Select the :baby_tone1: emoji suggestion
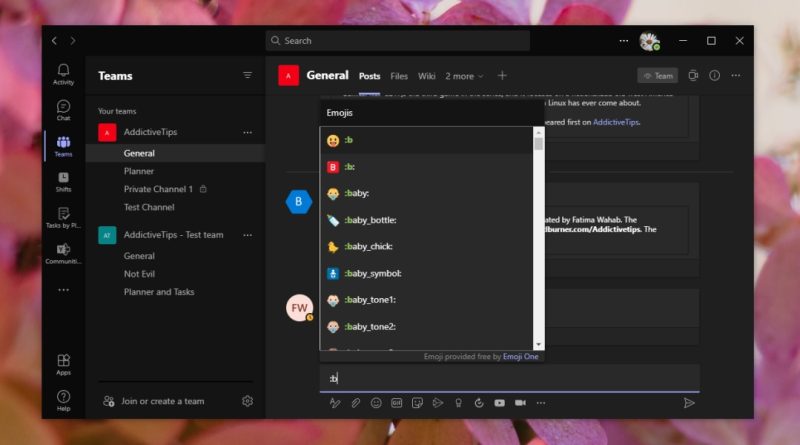This screenshot has height=445, width=800. 426,300
